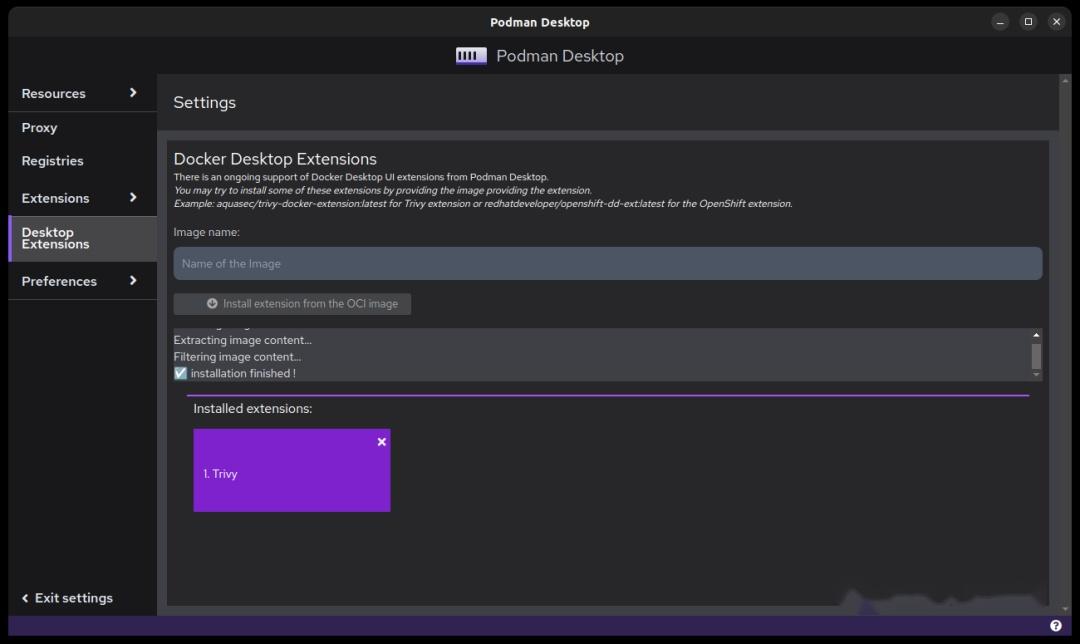
Task: Click the download icon on the install button
Action: (x=211, y=303)
